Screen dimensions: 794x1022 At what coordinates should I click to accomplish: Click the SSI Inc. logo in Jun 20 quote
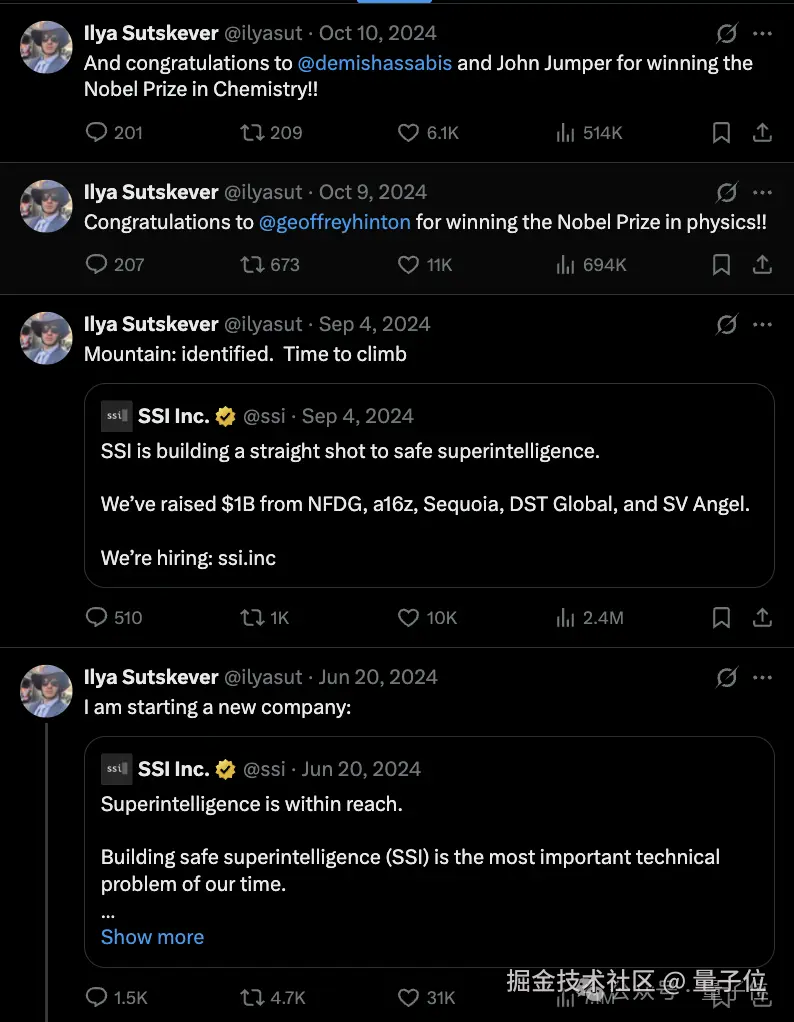pos(116,769)
